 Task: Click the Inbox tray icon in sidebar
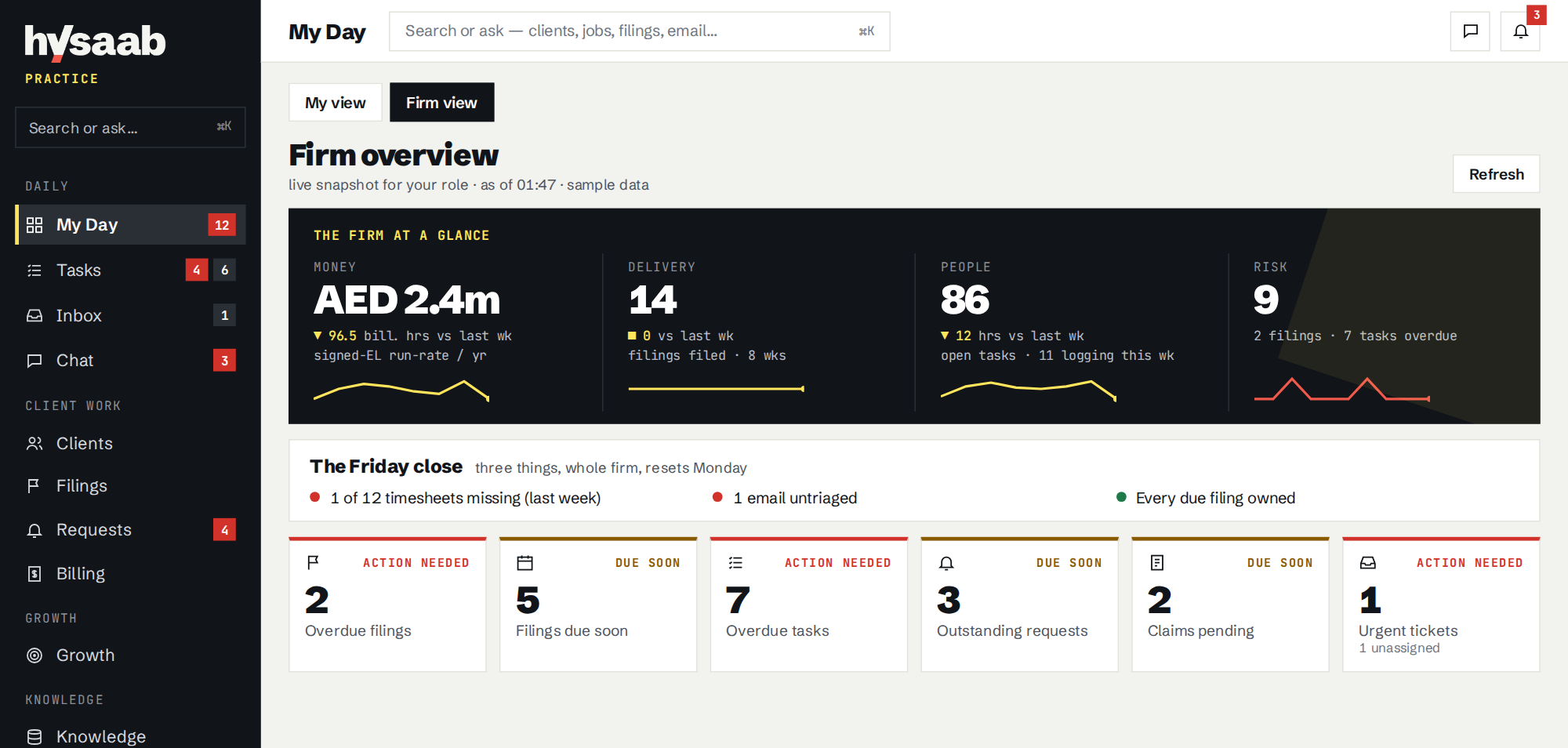coord(34,315)
